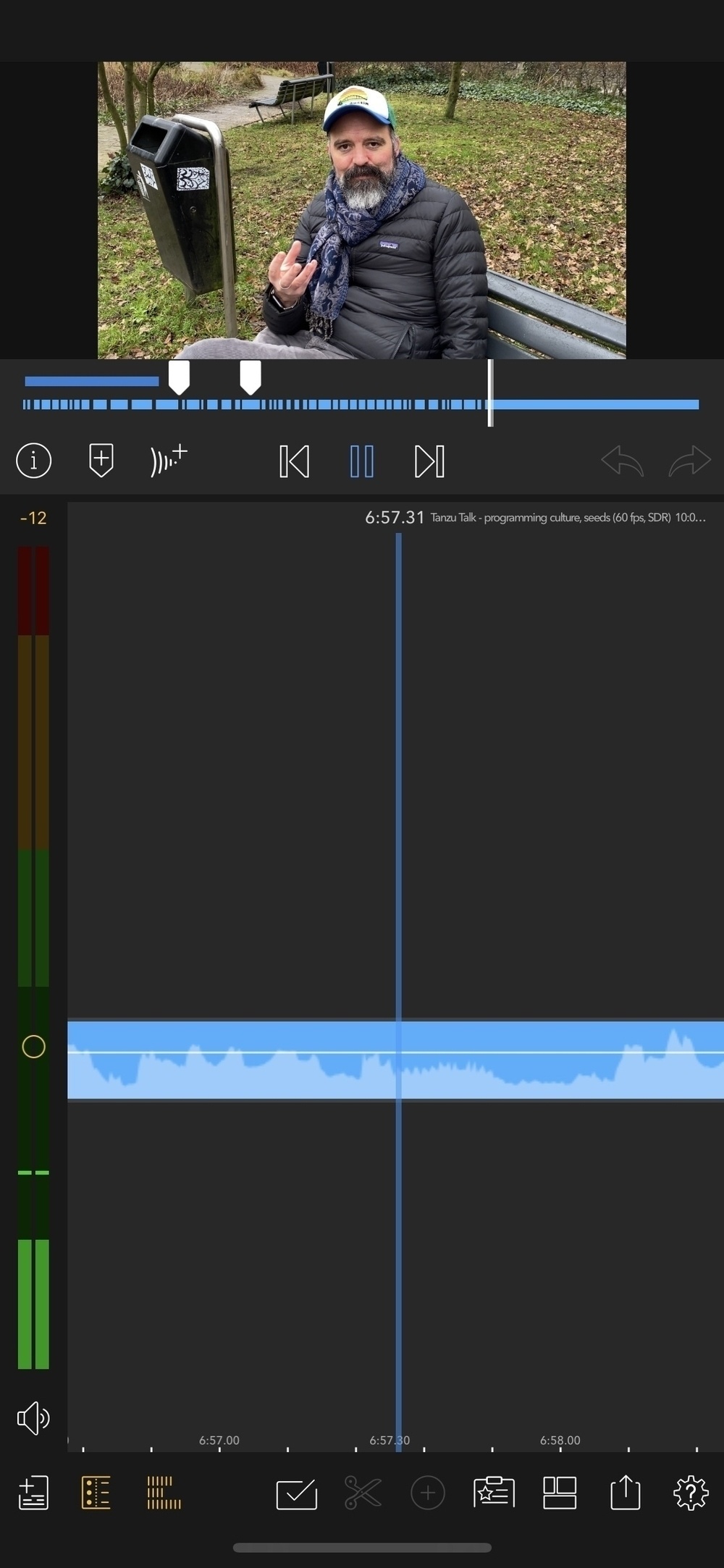Viewport: 724px width, 1568px height.
Task: Pause the video playback
Action: pos(362,461)
